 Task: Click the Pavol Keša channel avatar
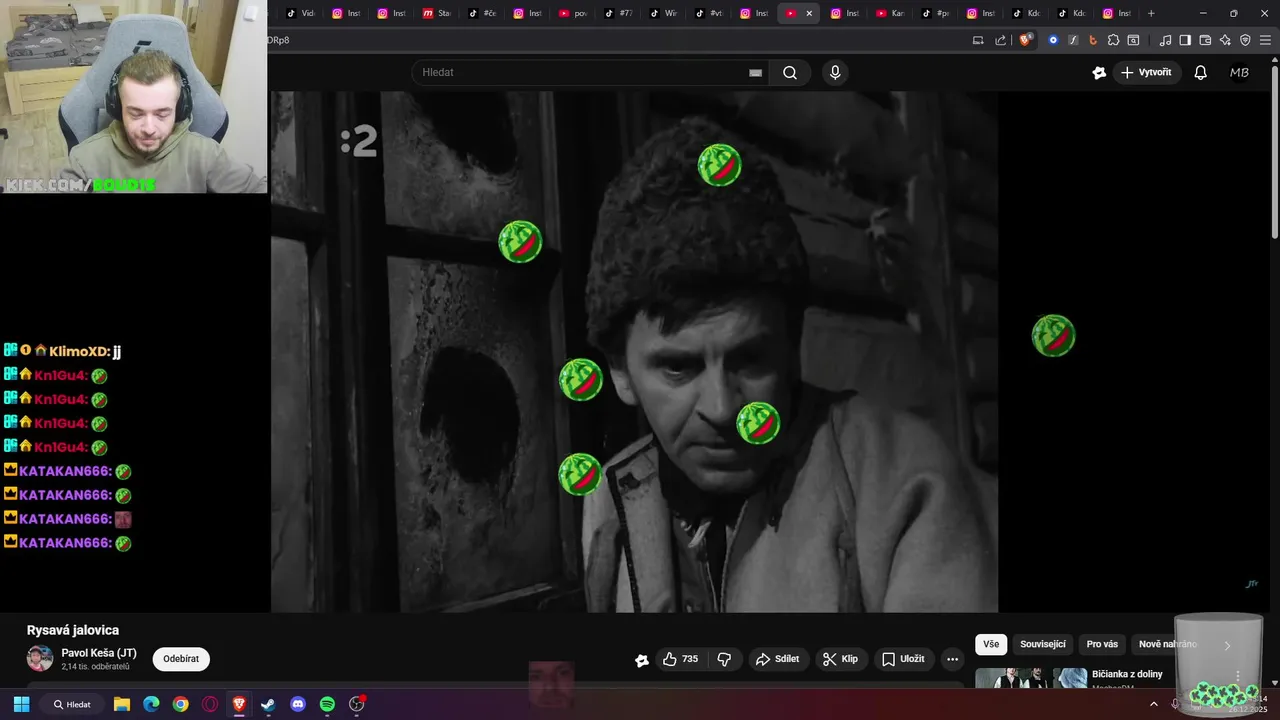coord(39,658)
